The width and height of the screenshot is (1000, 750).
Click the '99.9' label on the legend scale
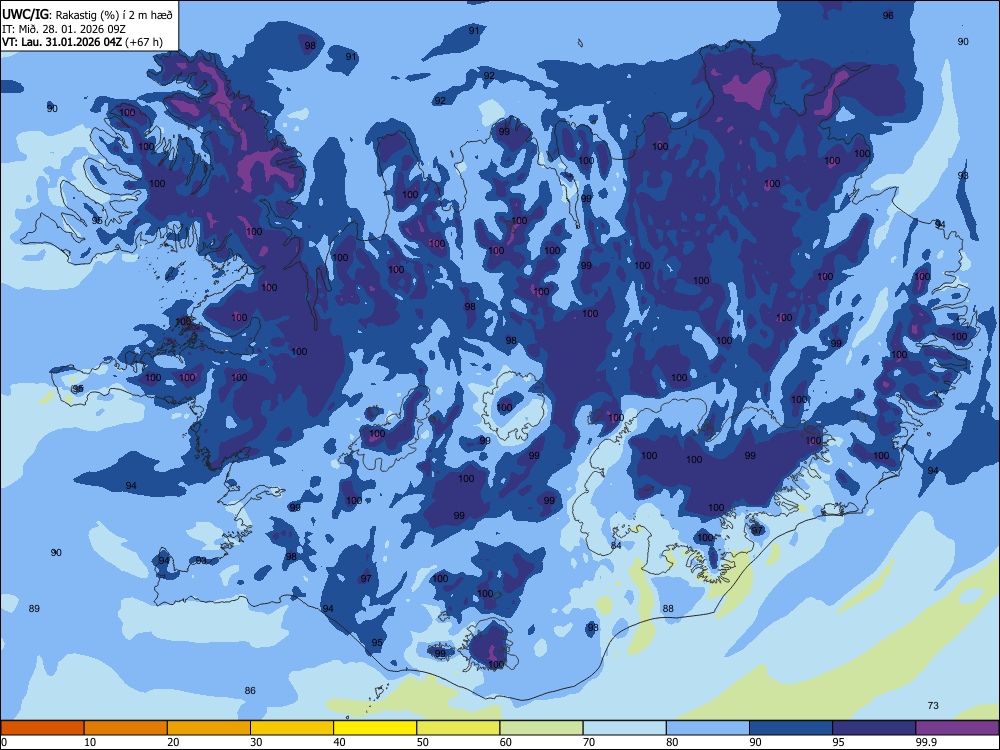coord(926,742)
